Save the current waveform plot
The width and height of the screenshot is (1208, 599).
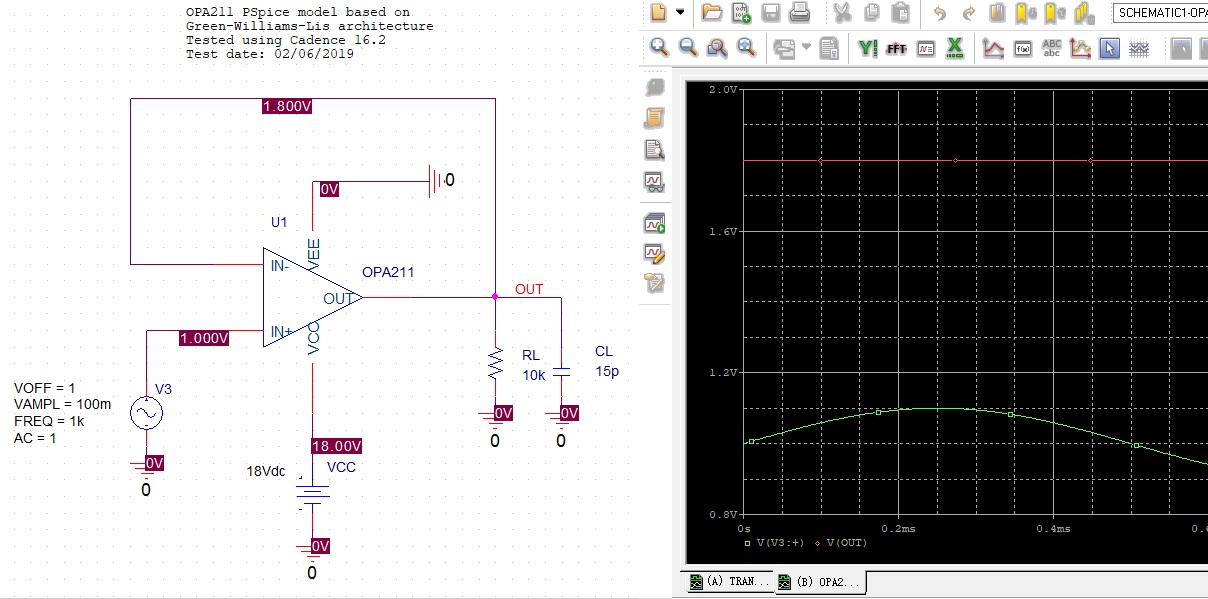coord(770,13)
